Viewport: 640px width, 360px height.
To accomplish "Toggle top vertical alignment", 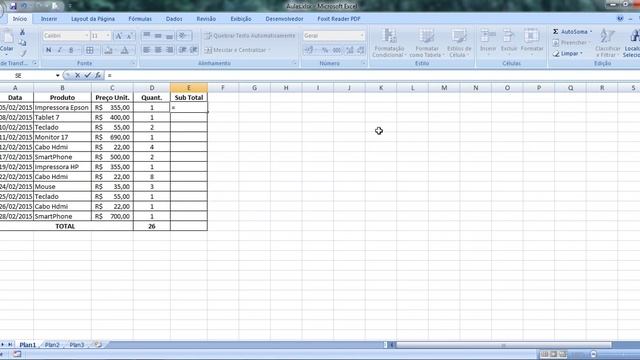I will [147, 36].
